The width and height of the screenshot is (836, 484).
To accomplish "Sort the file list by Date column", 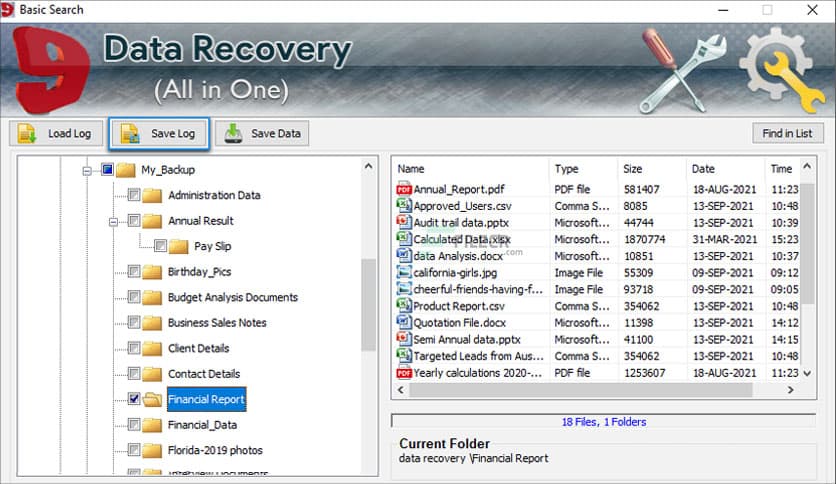I will [x=725, y=169].
